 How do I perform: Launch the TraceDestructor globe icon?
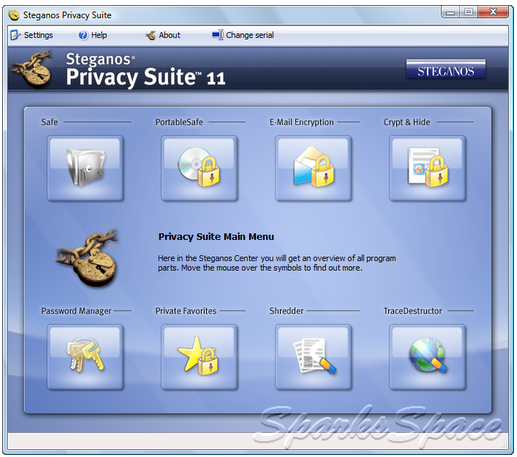428,357
